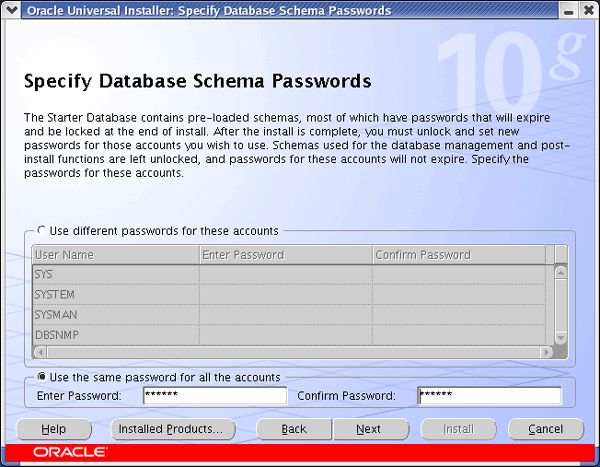The image size is (600, 467).
Task: Proceed with the Next button
Action: 368,429
